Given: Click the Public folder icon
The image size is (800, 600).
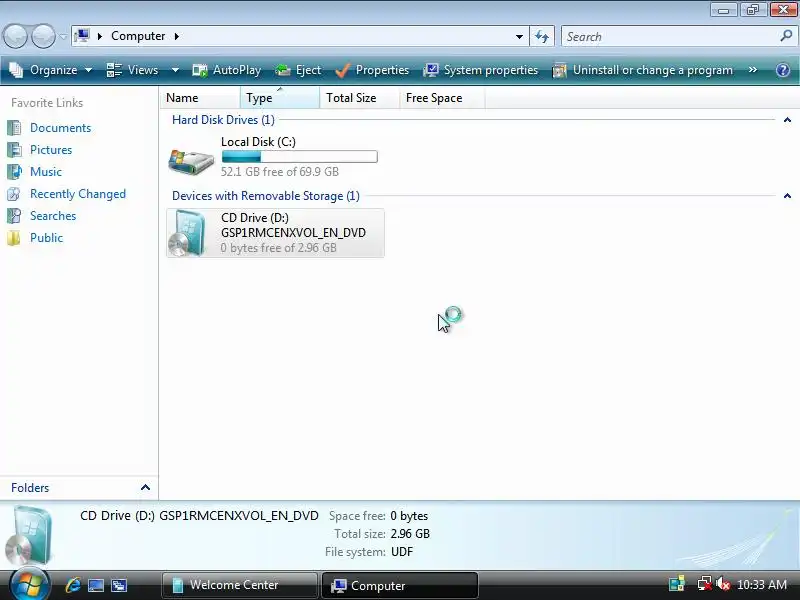Looking at the screenshot, I should [x=14, y=238].
